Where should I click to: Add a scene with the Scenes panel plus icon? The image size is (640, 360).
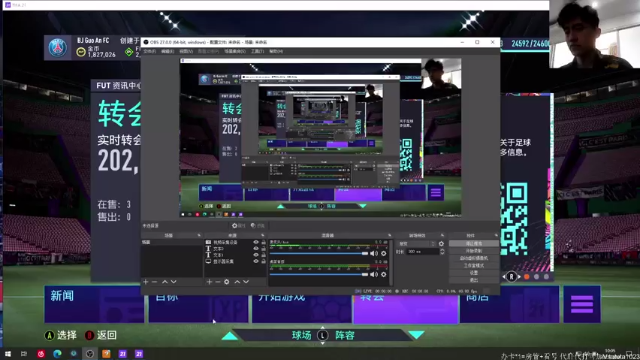(x=146, y=282)
